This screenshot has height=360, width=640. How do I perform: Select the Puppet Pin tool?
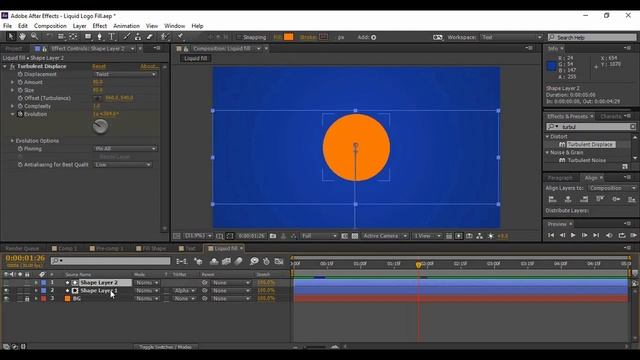[180, 37]
